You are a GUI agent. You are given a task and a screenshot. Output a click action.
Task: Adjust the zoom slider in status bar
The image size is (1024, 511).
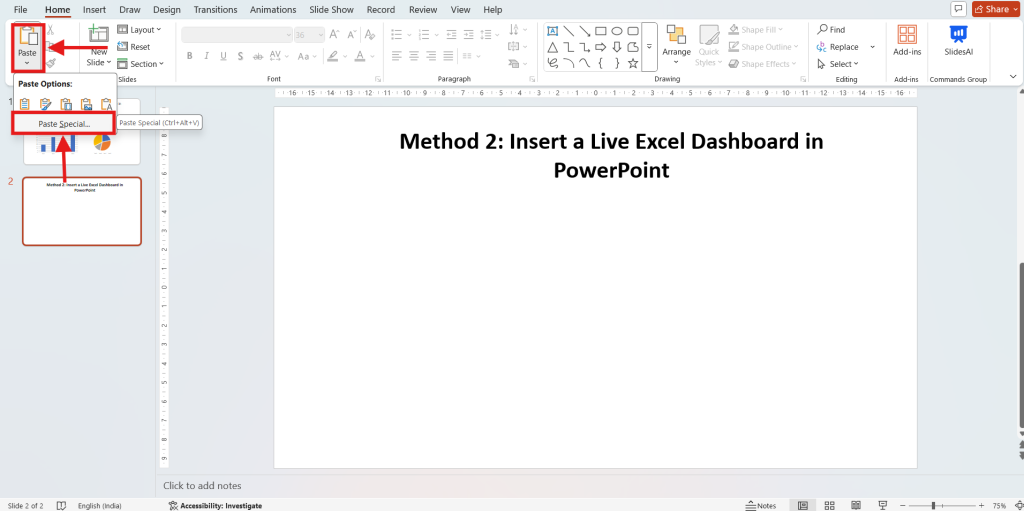click(934, 505)
